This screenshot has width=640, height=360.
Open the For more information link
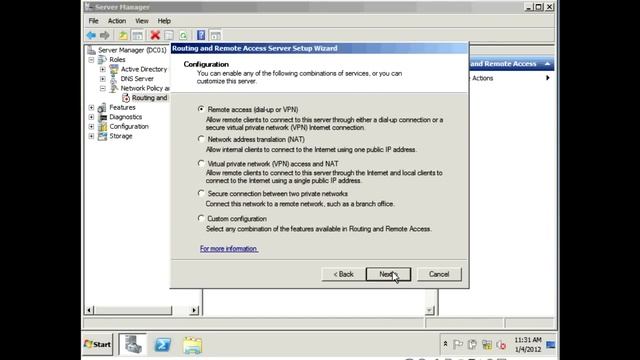(x=229, y=249)
